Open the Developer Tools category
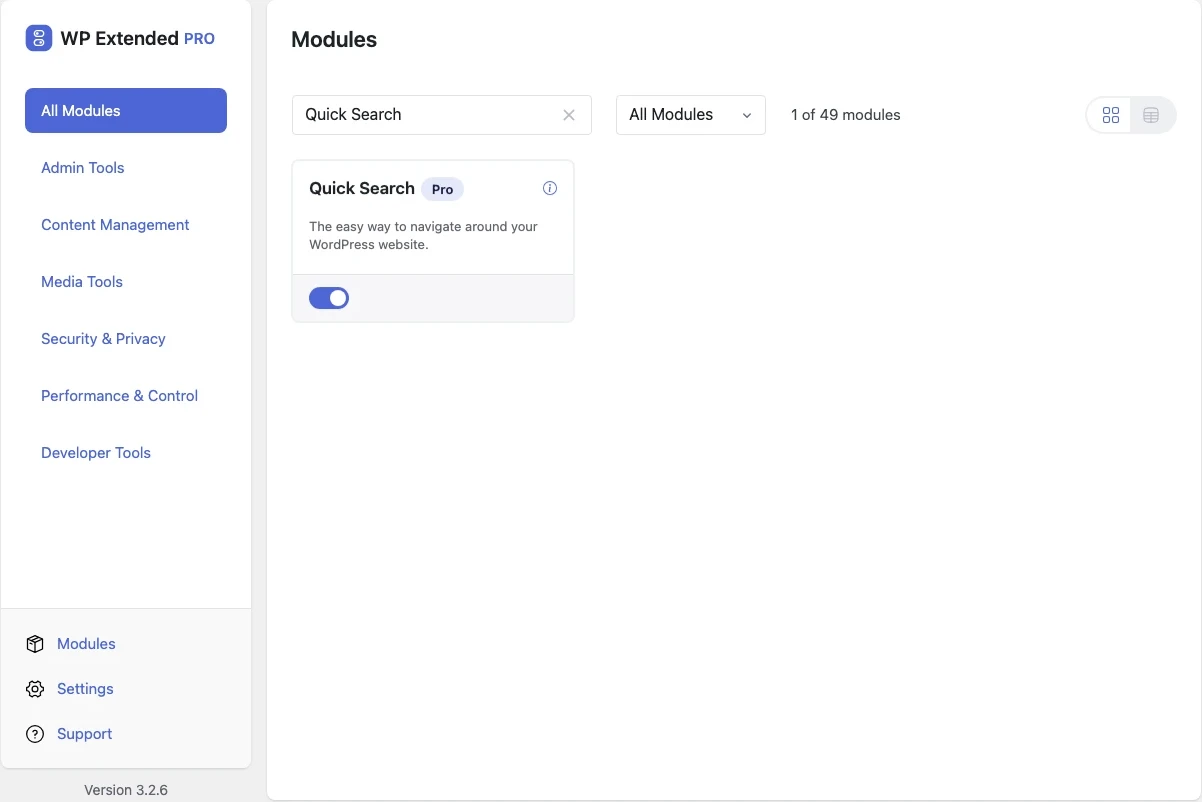Viewport: 1202px width, 802px height. coord(96,453)
